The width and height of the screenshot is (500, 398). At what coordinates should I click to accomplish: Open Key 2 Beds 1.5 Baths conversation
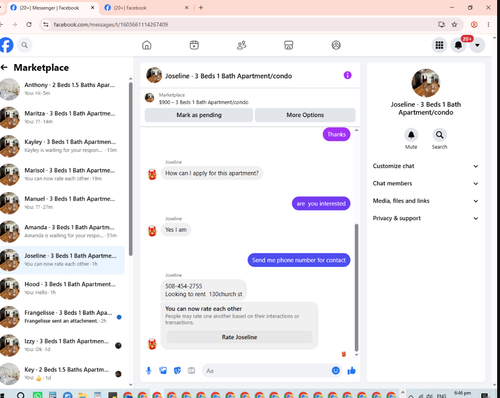pyautogui.click(x=62, y=373)
